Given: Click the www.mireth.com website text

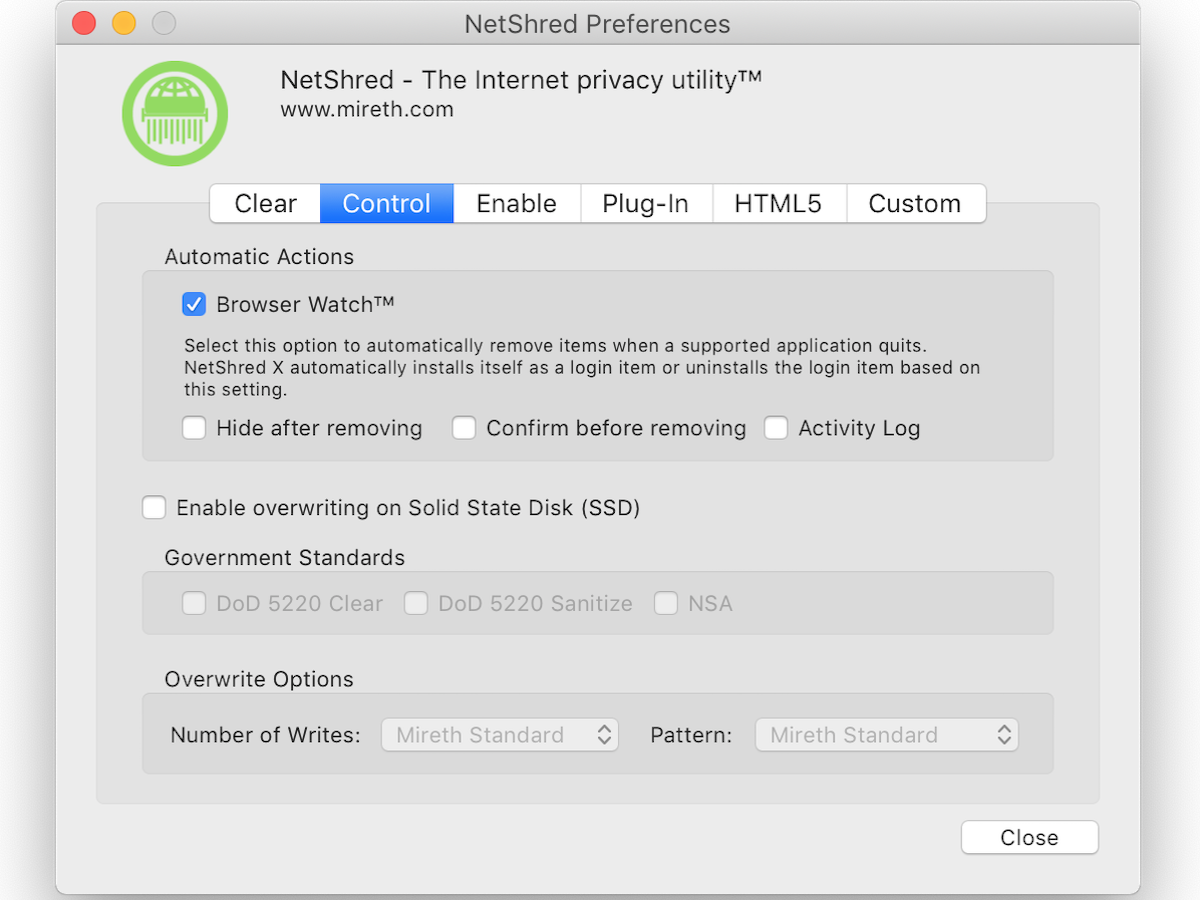Looking at the screenshot, I should pyautogui.click(x=367, y=110).
